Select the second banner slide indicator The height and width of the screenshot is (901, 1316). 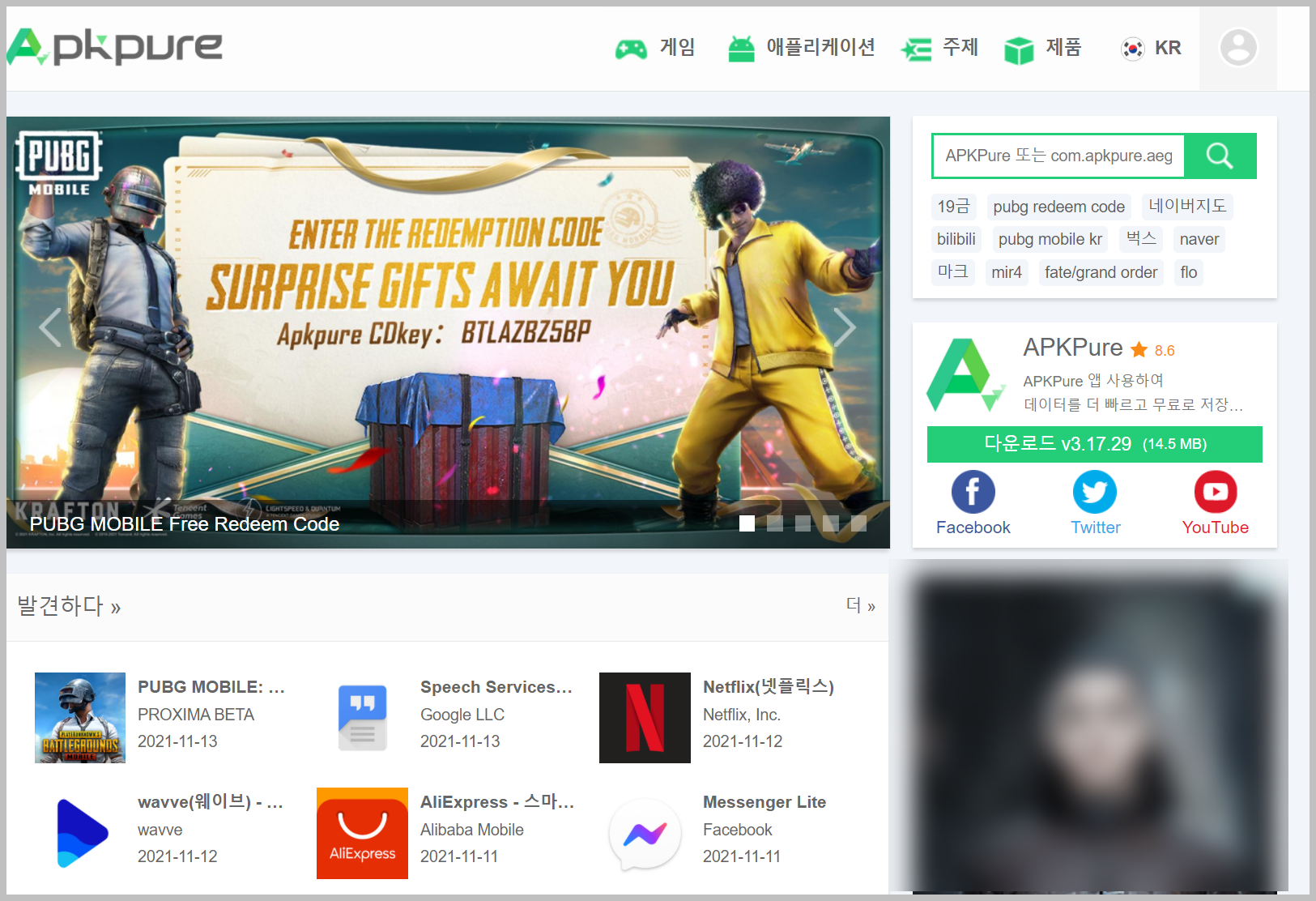tap(775, 523)
